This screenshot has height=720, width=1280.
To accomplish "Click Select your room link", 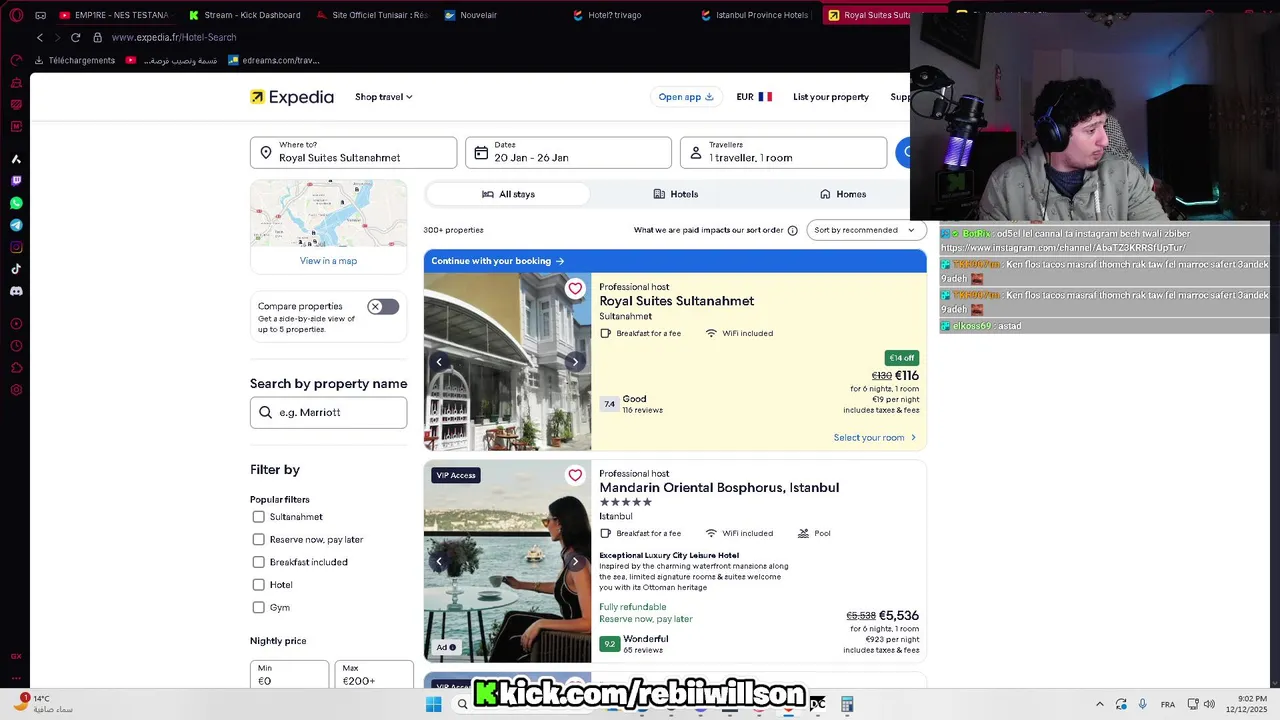I will [x=875, y=438].
